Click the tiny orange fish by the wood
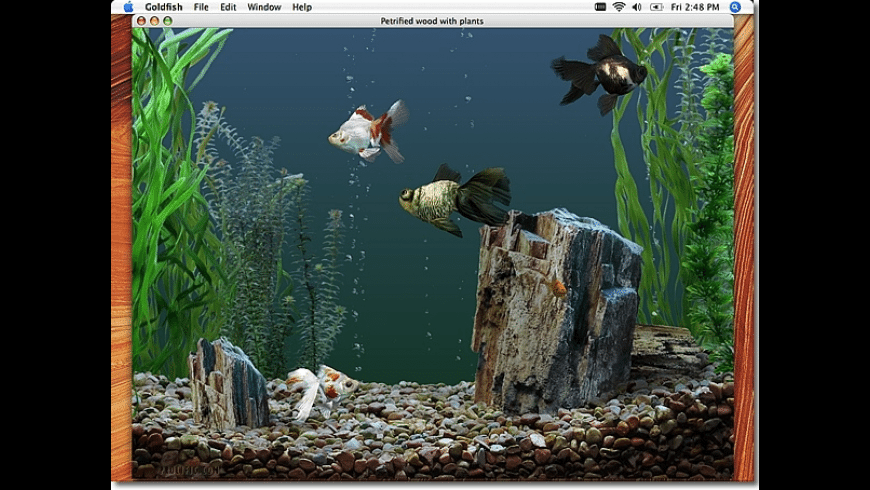Image resolution: width=870 pixels, height=490 pixels. point(558,287)
